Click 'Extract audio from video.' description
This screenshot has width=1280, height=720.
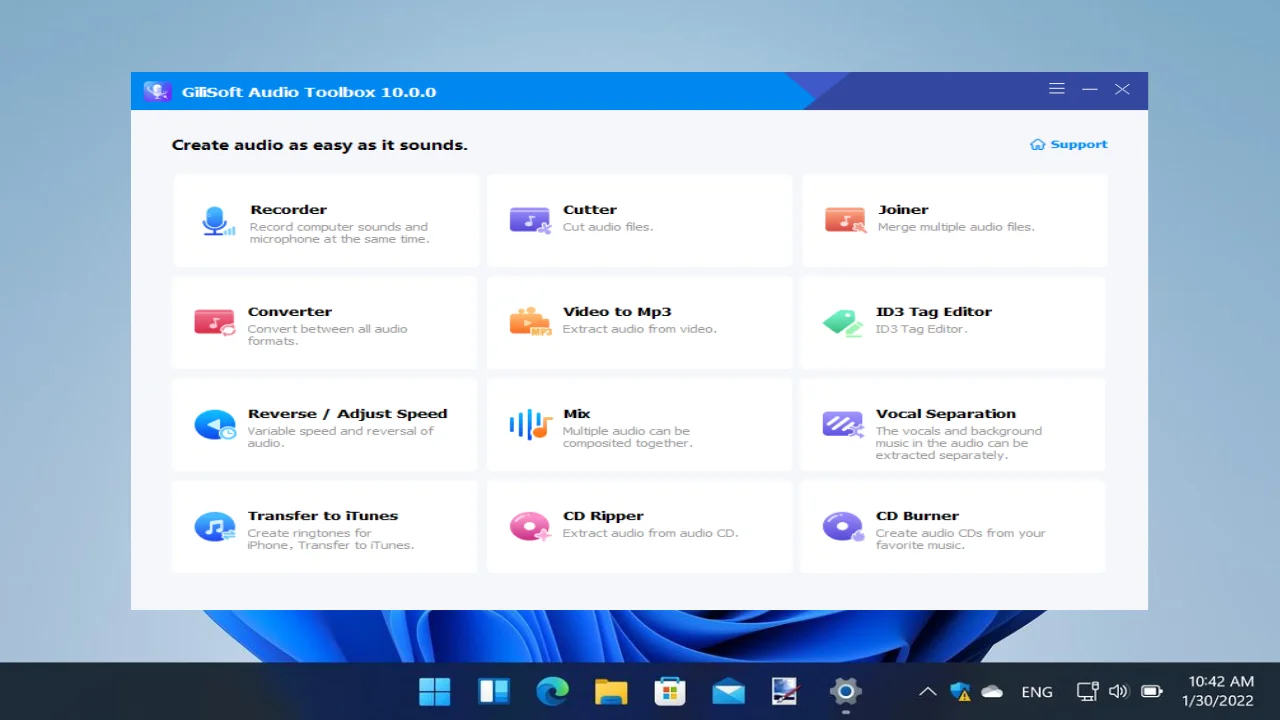click(x=640, y=329)
